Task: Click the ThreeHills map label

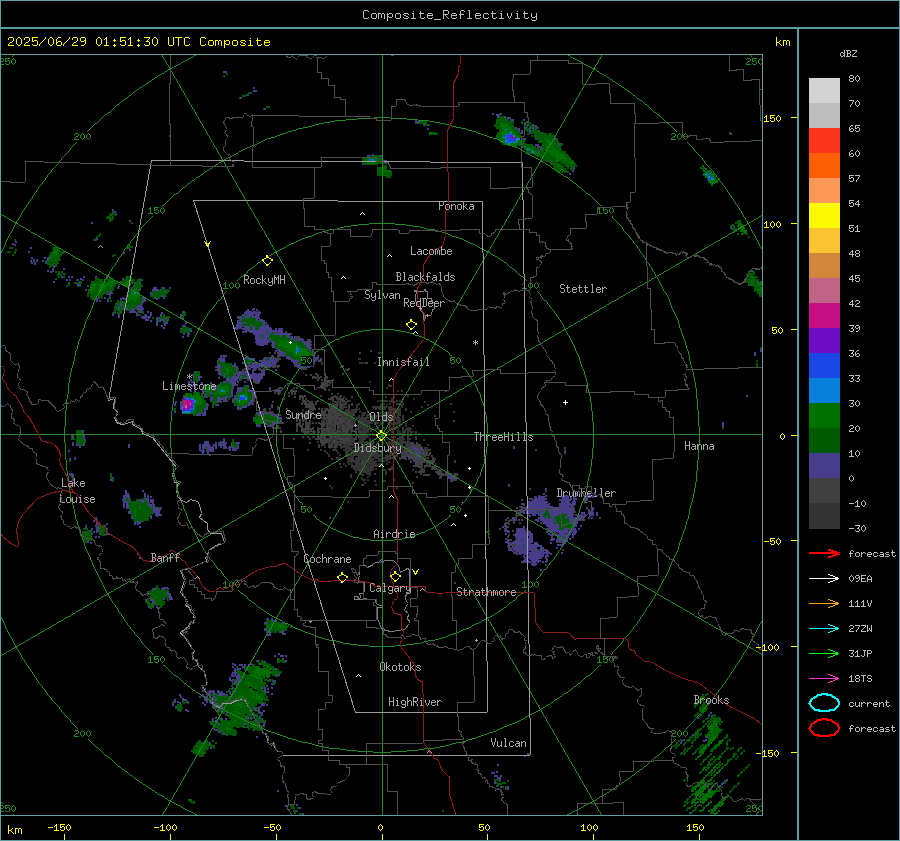Action: tap(503, 437)
